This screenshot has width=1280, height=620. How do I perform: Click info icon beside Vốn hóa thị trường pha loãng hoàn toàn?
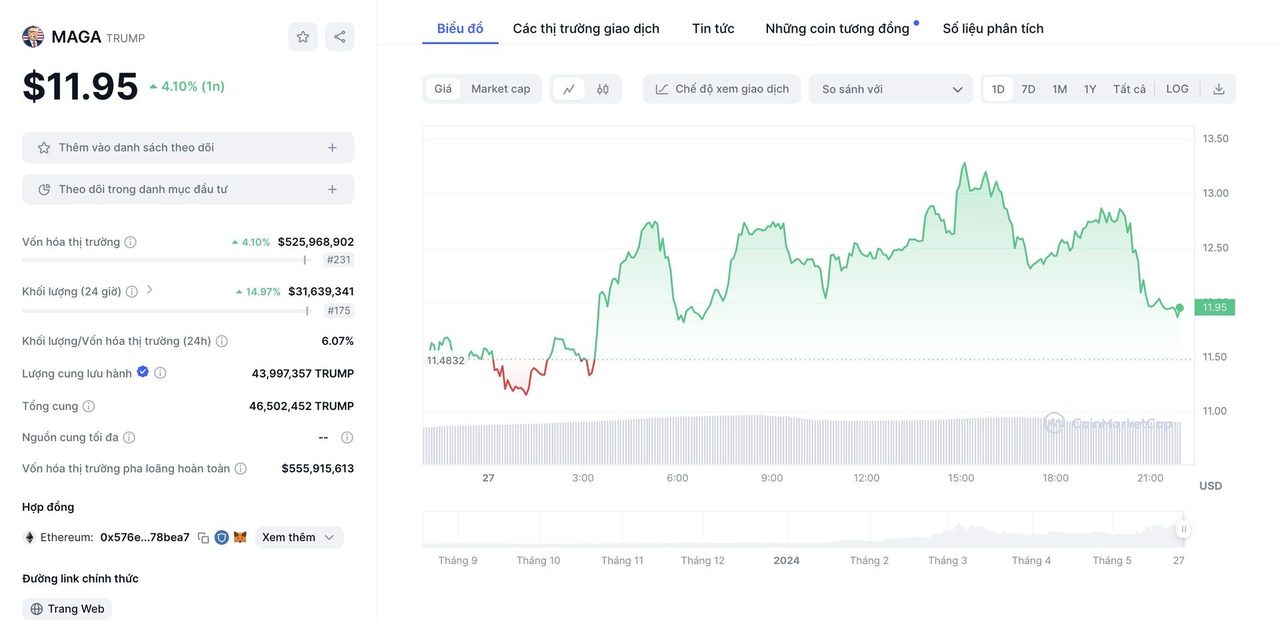[x=241, y=468]
